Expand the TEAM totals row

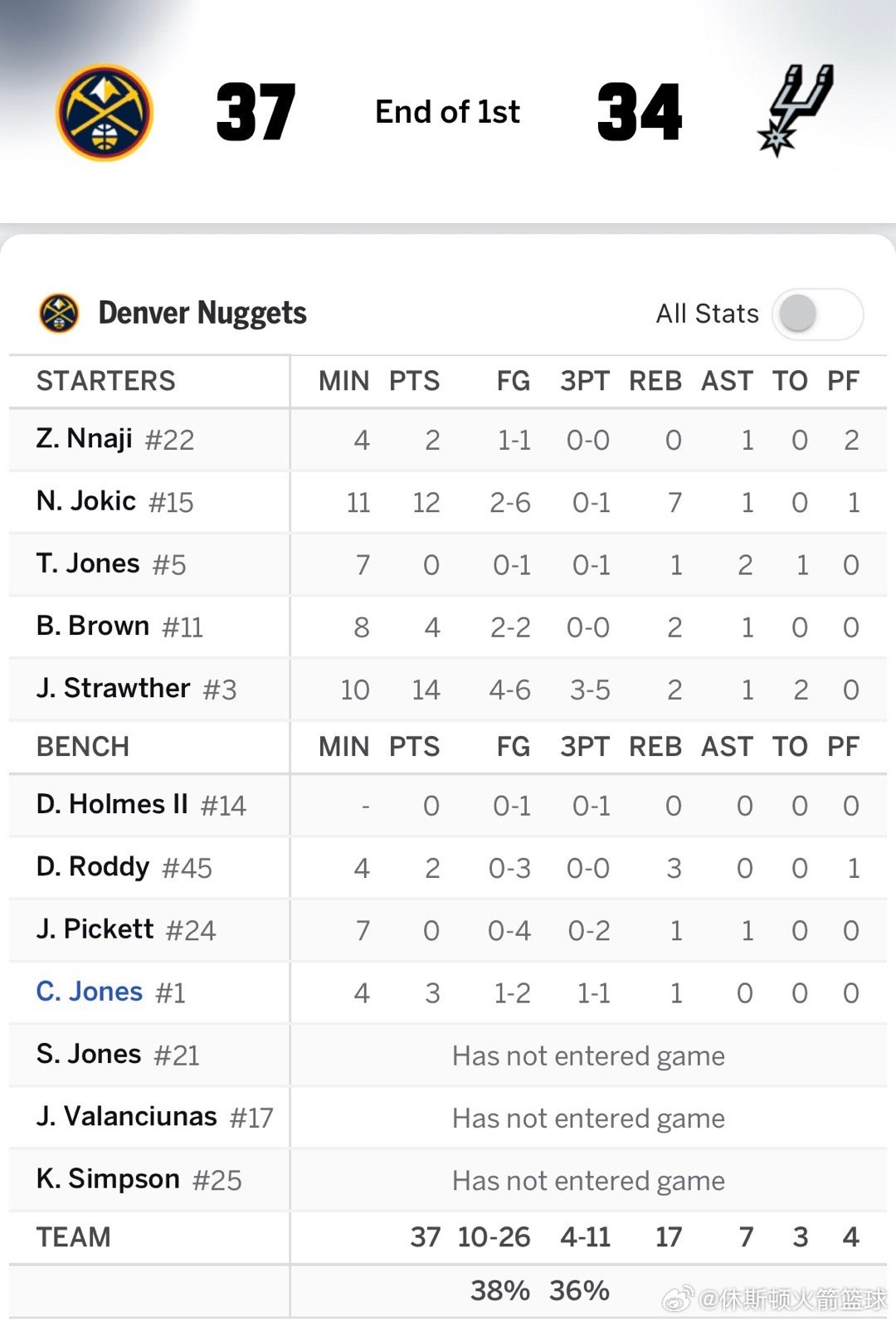(x=75, y=1237)
